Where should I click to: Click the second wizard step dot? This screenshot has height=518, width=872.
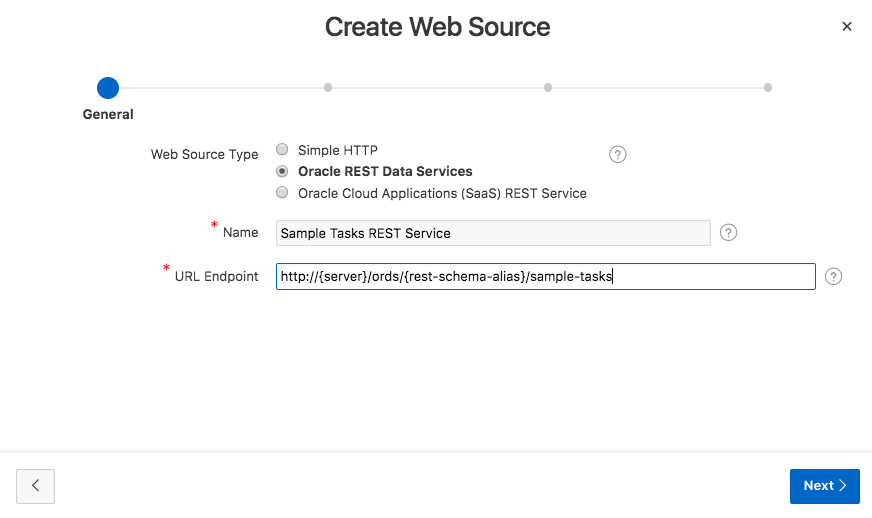click(328, 87)
